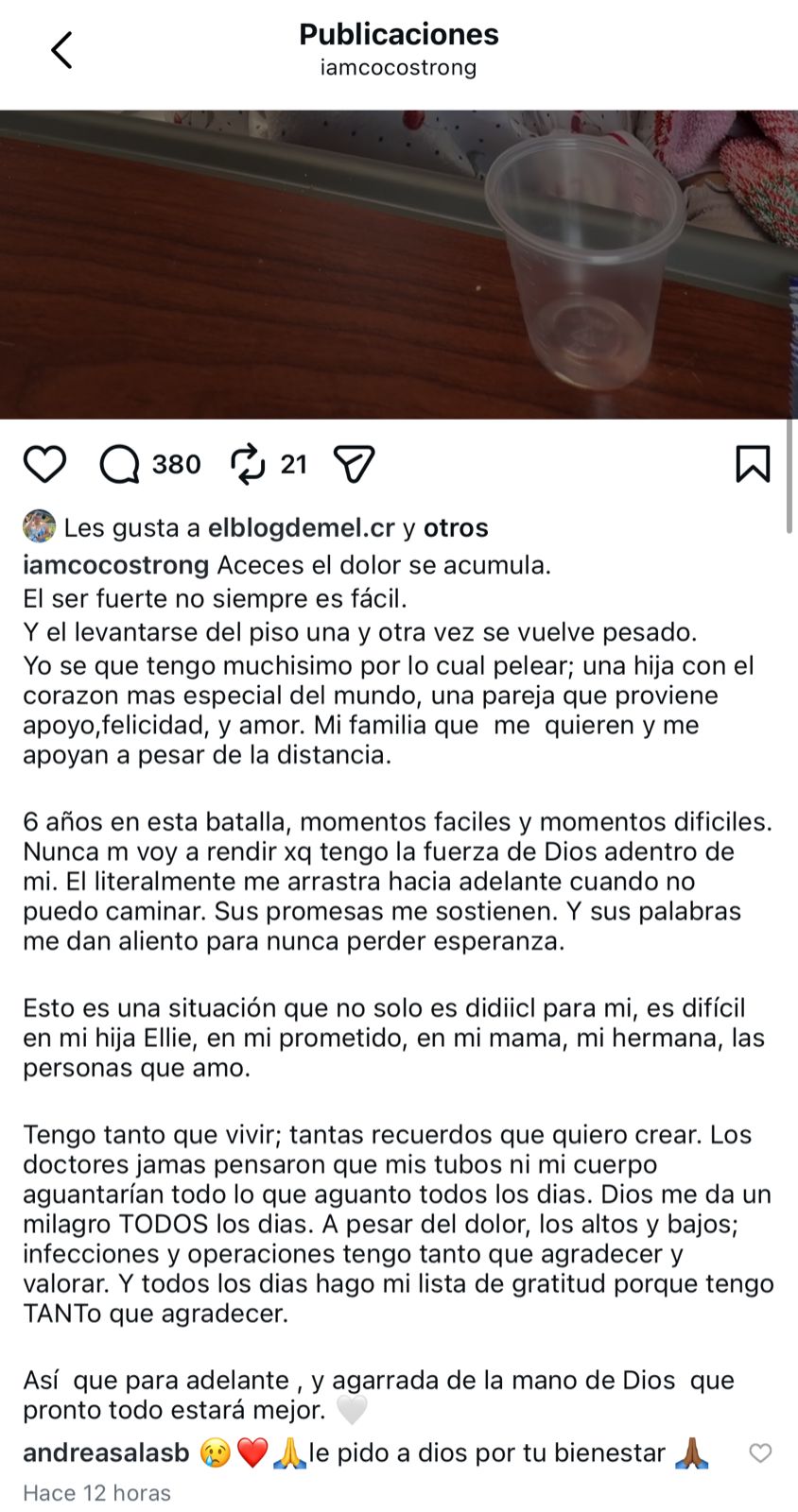The height and width of the screenshot is (1512, 798).
Task: Open comments via speech bubble icon
Action: tap(120, 464)
